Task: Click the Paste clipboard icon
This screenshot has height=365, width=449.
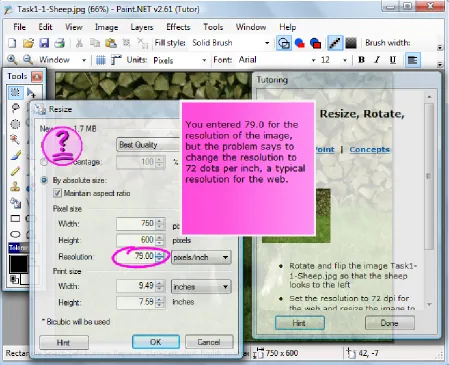Action: tap(111, 43)
